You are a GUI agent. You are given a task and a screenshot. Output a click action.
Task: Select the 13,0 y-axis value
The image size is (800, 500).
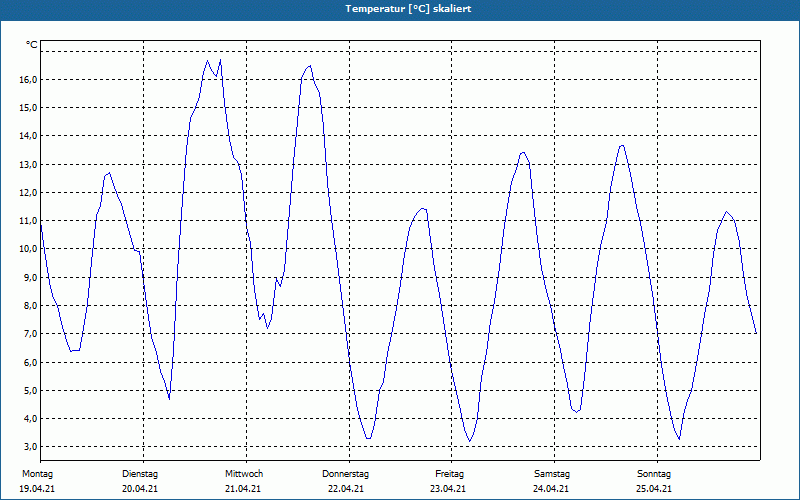tap(28, 165)
